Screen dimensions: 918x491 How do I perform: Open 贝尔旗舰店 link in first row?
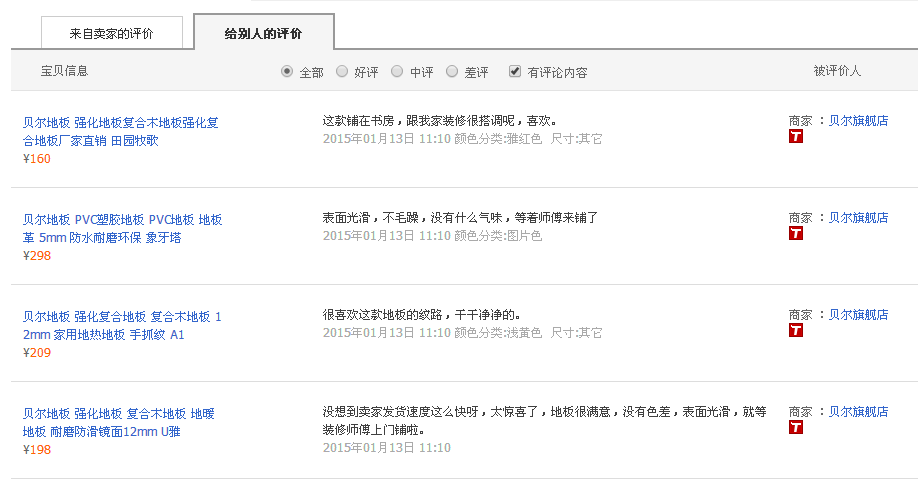tap(858, 121)
